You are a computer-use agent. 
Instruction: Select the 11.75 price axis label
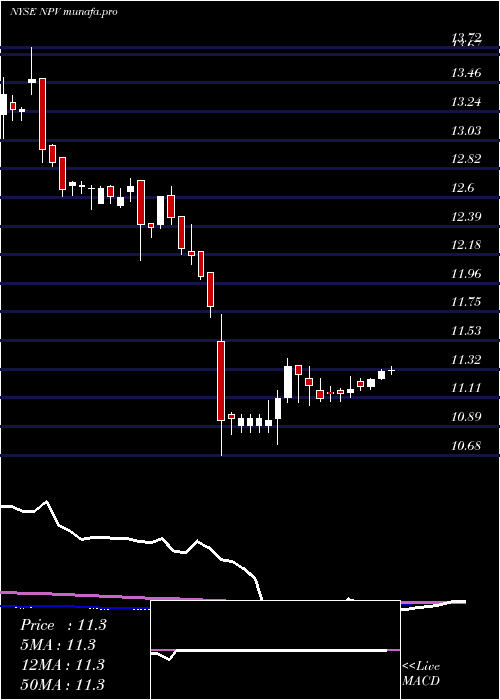coord(466,302)
